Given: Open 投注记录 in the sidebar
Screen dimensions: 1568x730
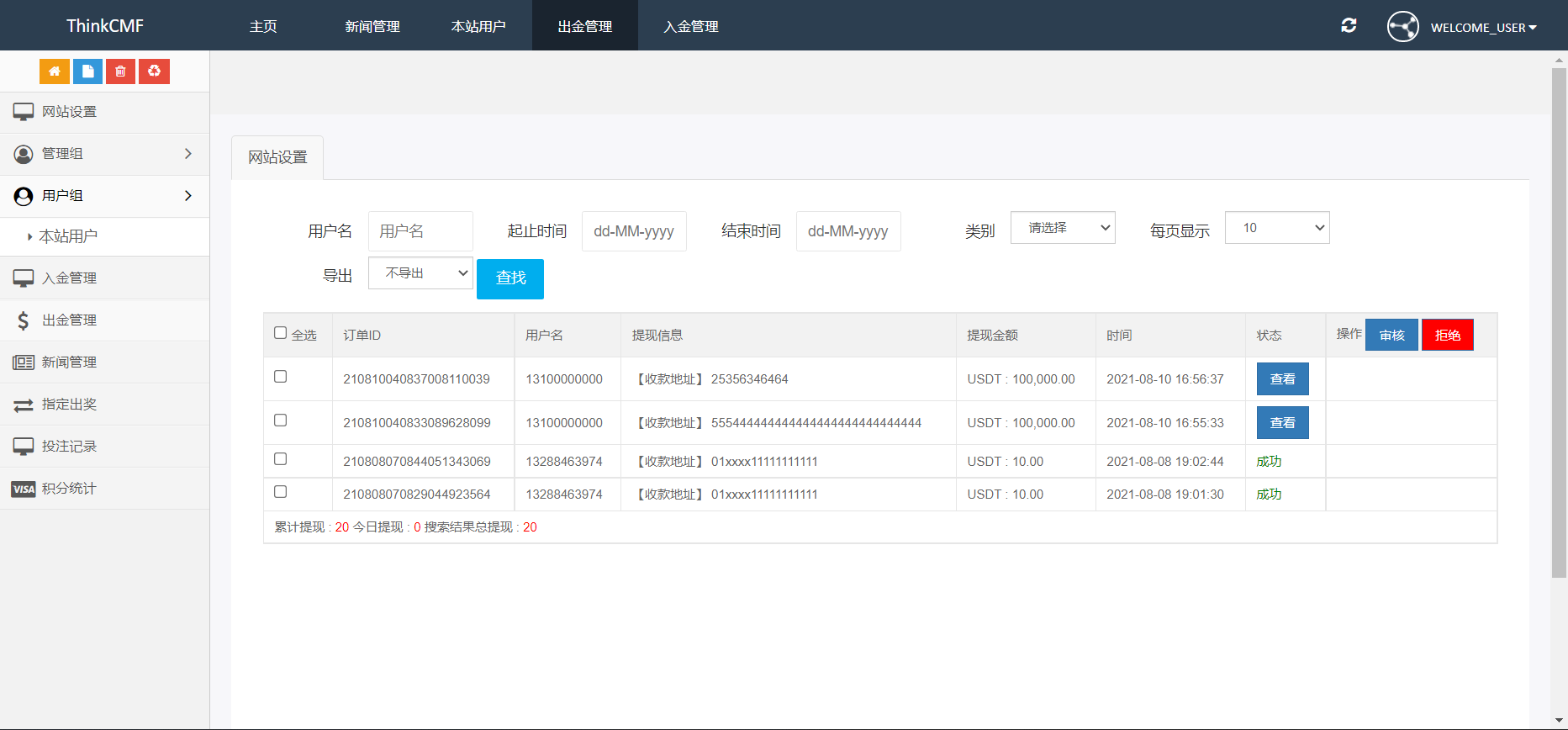Looking at the screenshot, I should [104, 447].
